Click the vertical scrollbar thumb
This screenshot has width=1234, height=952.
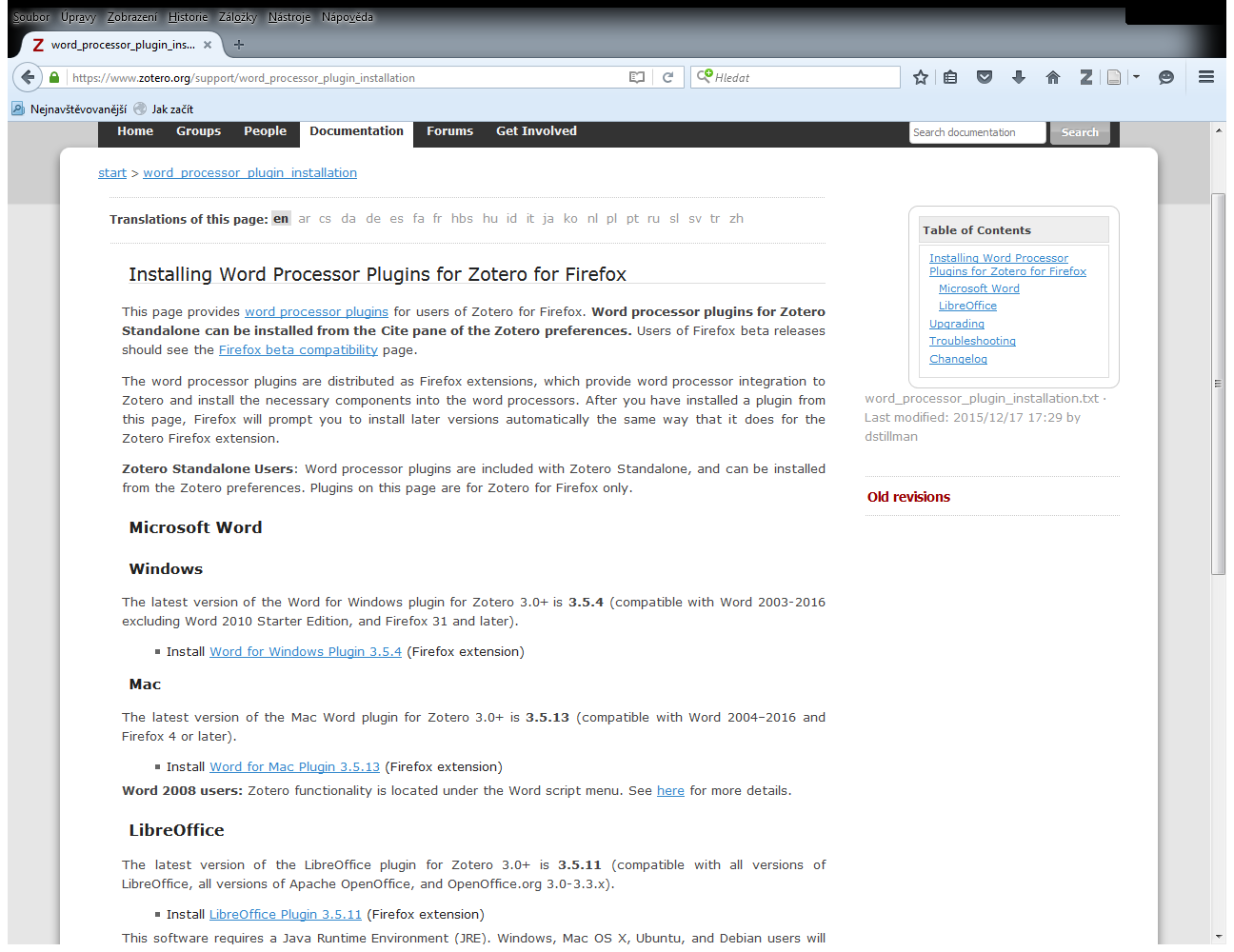point(1218,384)
